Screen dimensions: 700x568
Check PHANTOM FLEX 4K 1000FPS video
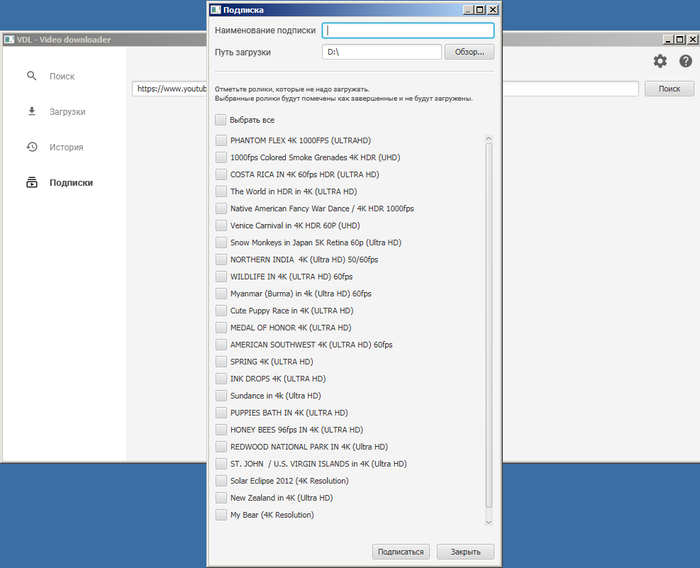pyautogui.click(x=221, y=140)
